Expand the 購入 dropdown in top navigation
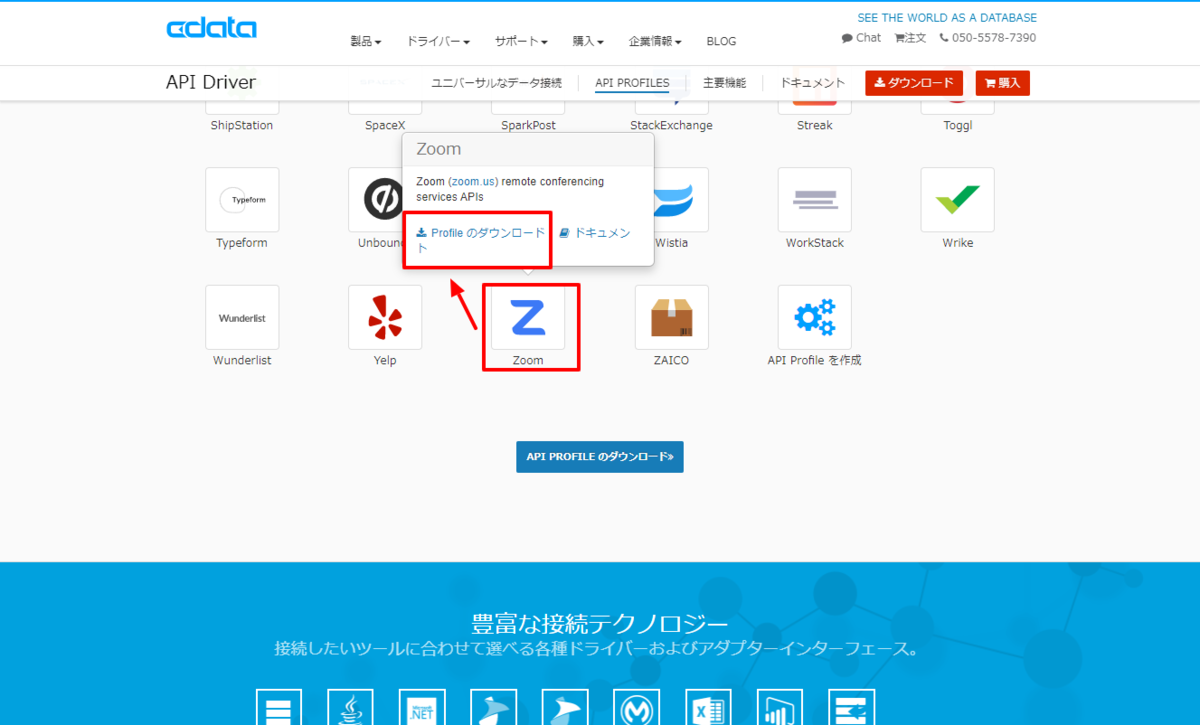The height and width of the screenshot is (725, 1200). pos(588,41)
